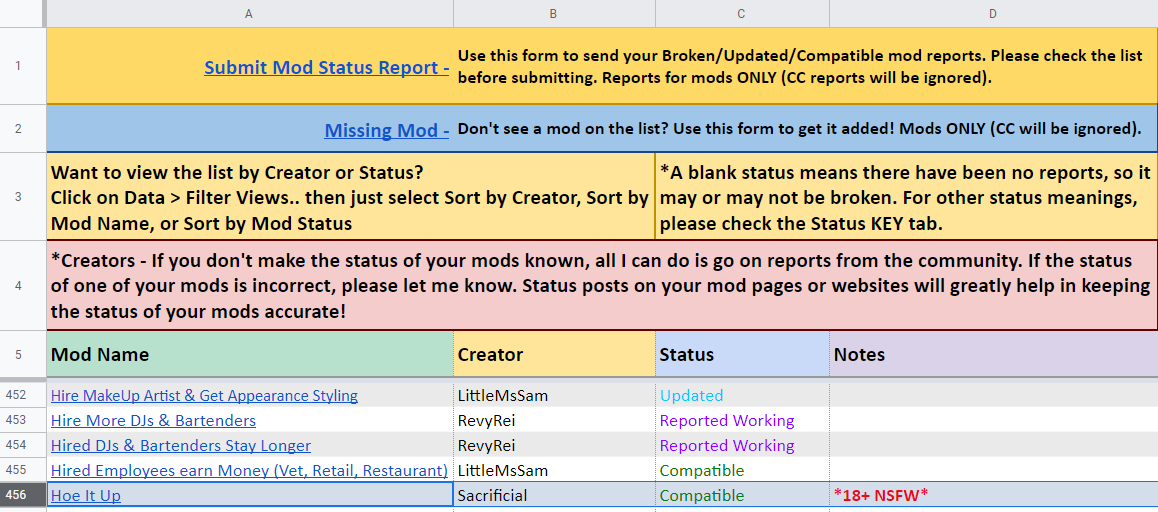The image size is (1158, 512).
Task: Select row 452 header
Action: click(x=22, y=395)
